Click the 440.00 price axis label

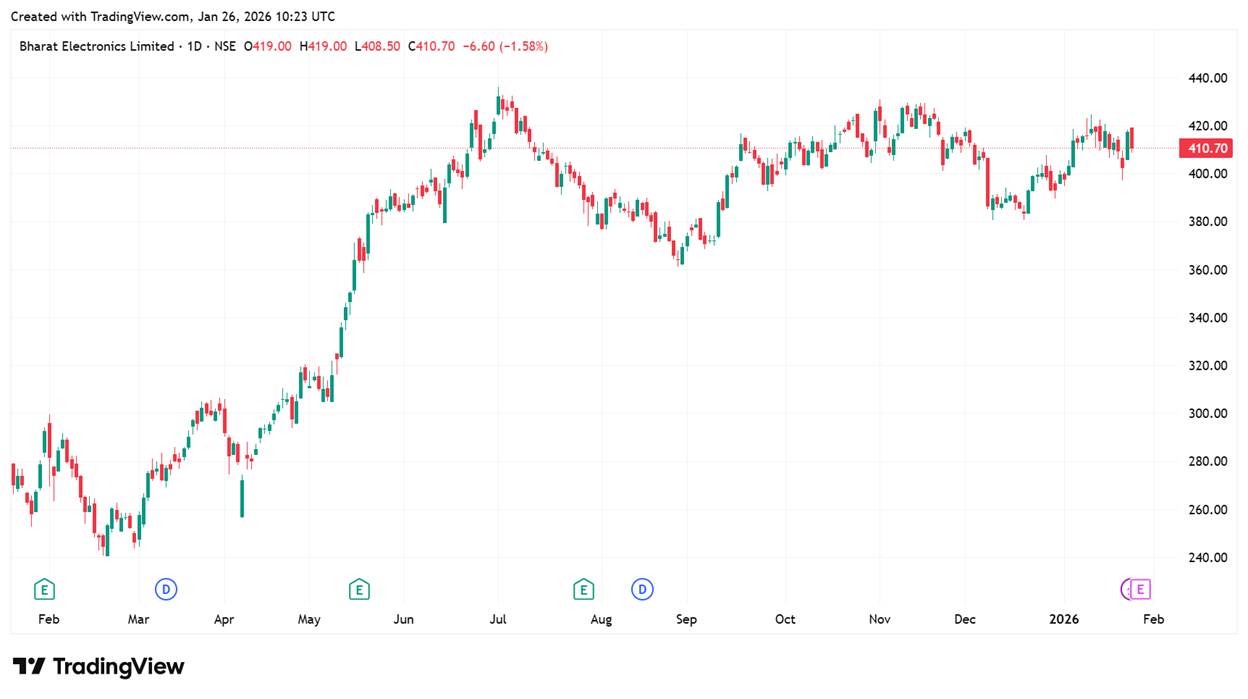1207,78
